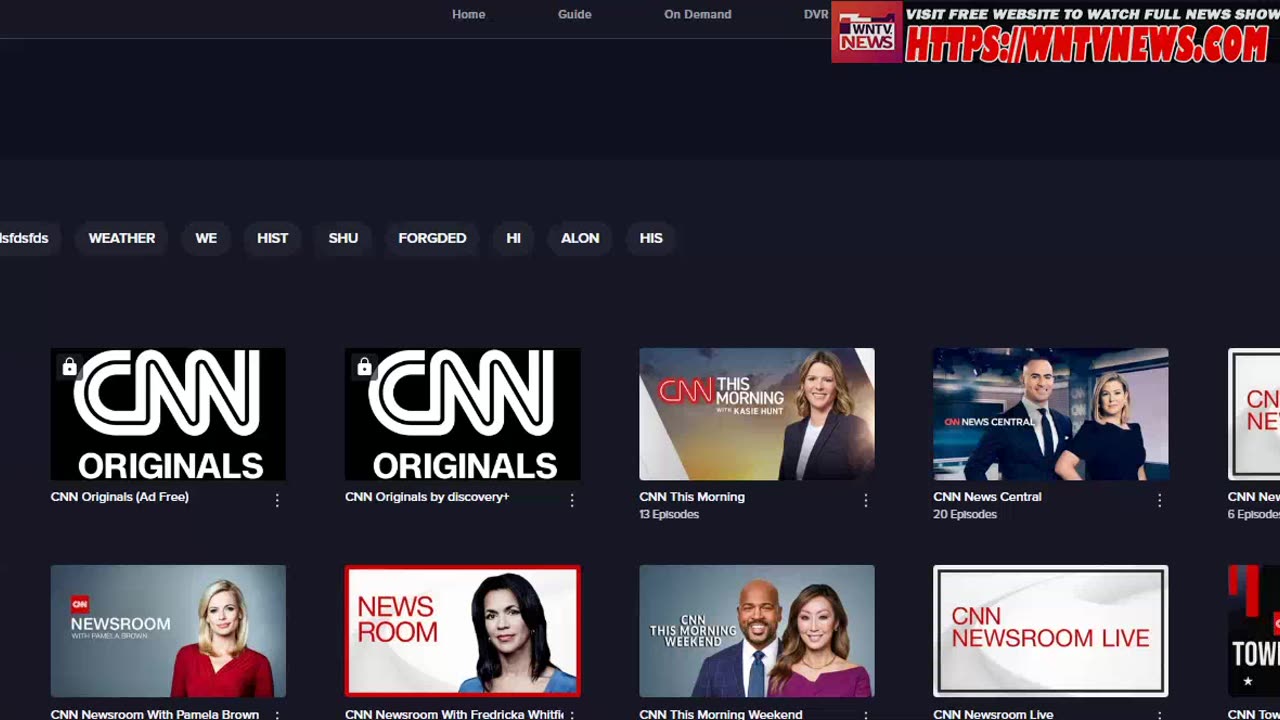The height and width of the screenshot is (720, 1280).
Task: Open more options for Newsroom With Pamela Brown
Action: coord(277,715)
